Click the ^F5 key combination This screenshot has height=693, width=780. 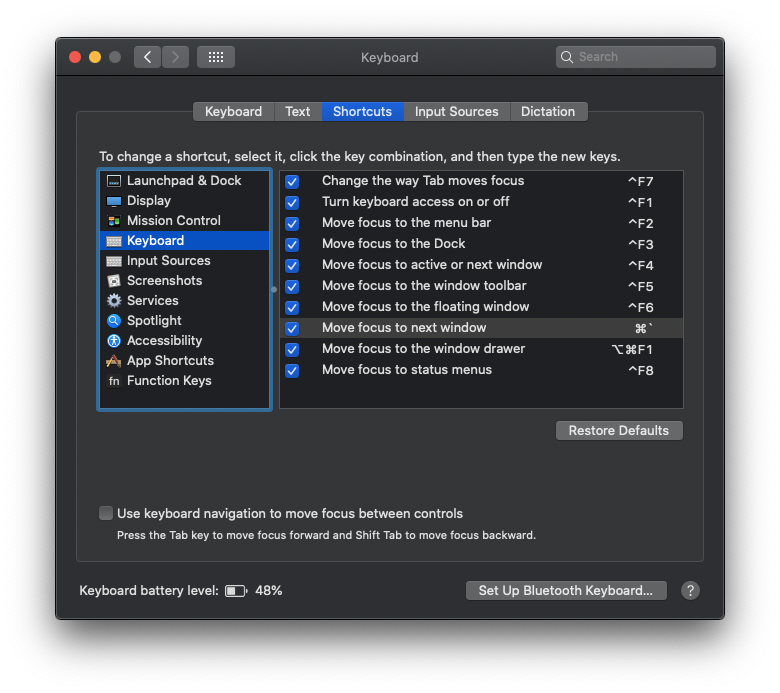tap(641, 287)
